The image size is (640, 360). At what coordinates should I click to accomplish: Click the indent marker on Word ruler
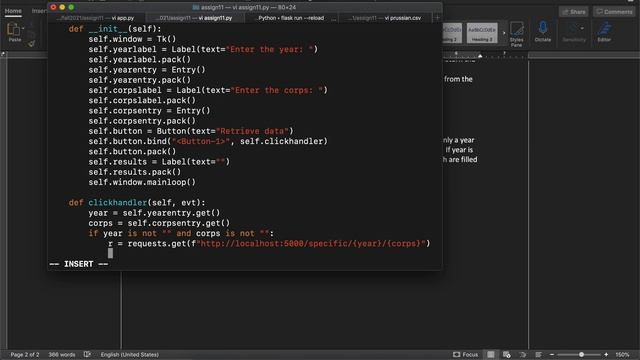tap(480, 55)
